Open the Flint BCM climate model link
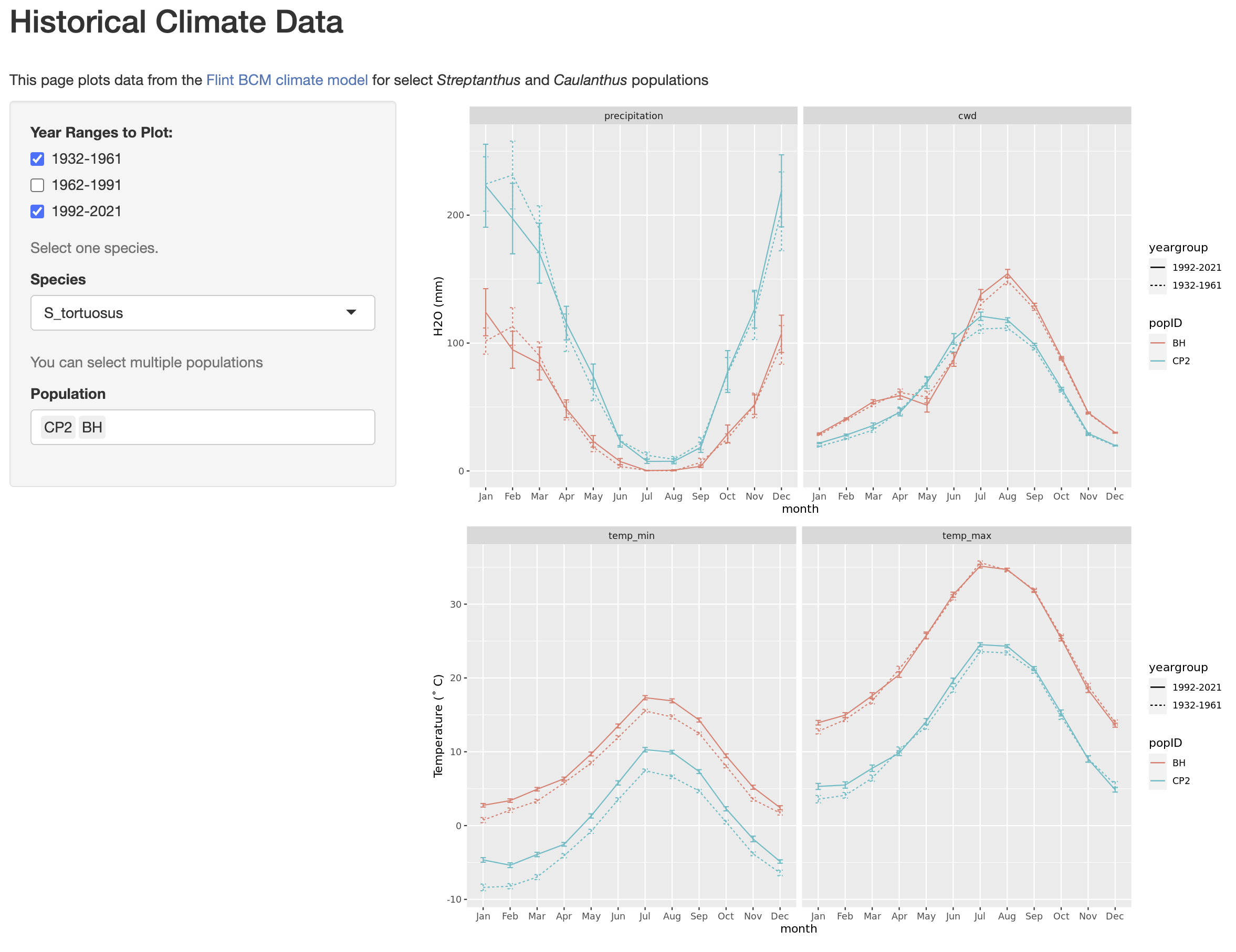 click(x=287, y=80)
